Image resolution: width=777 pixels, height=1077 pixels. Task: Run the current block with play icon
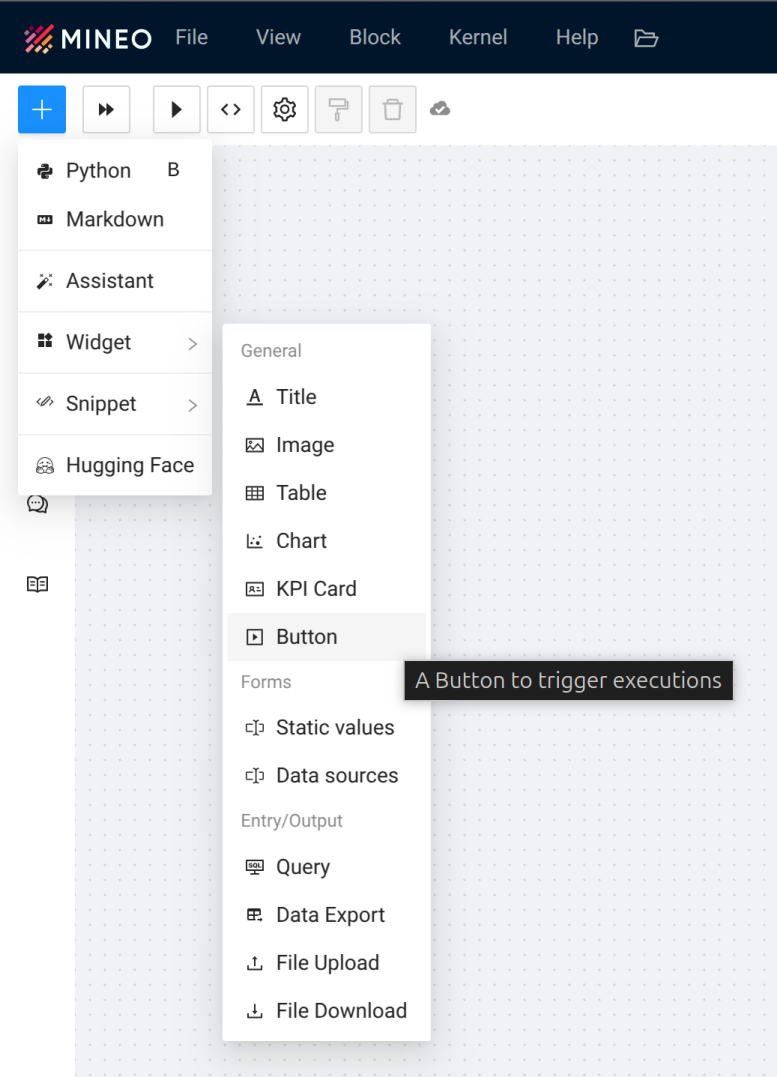(177, 109)
